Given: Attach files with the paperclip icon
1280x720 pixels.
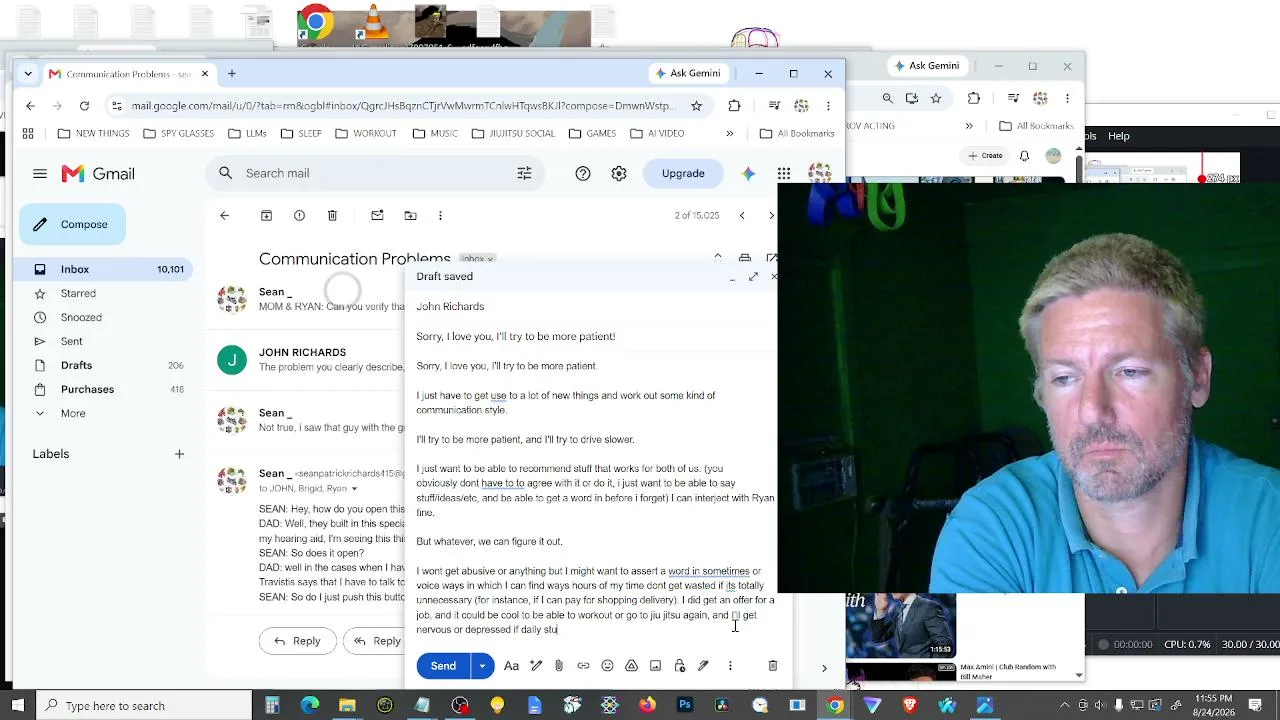Looking at the screenshot, I should click(x=559, y=666).
